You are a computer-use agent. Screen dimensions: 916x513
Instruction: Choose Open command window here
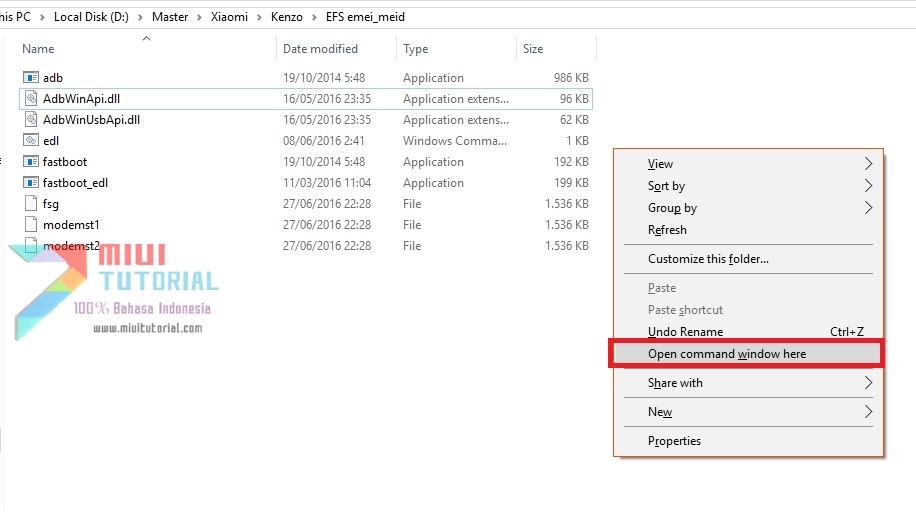pos(727,354)
